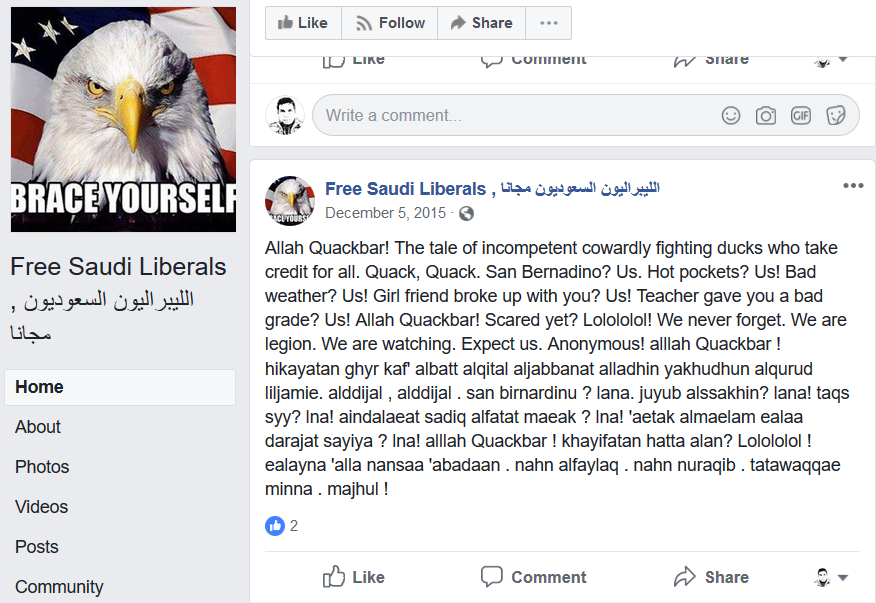Like the December 5 post
Screen dimensions: 876x603
point(354,577)
